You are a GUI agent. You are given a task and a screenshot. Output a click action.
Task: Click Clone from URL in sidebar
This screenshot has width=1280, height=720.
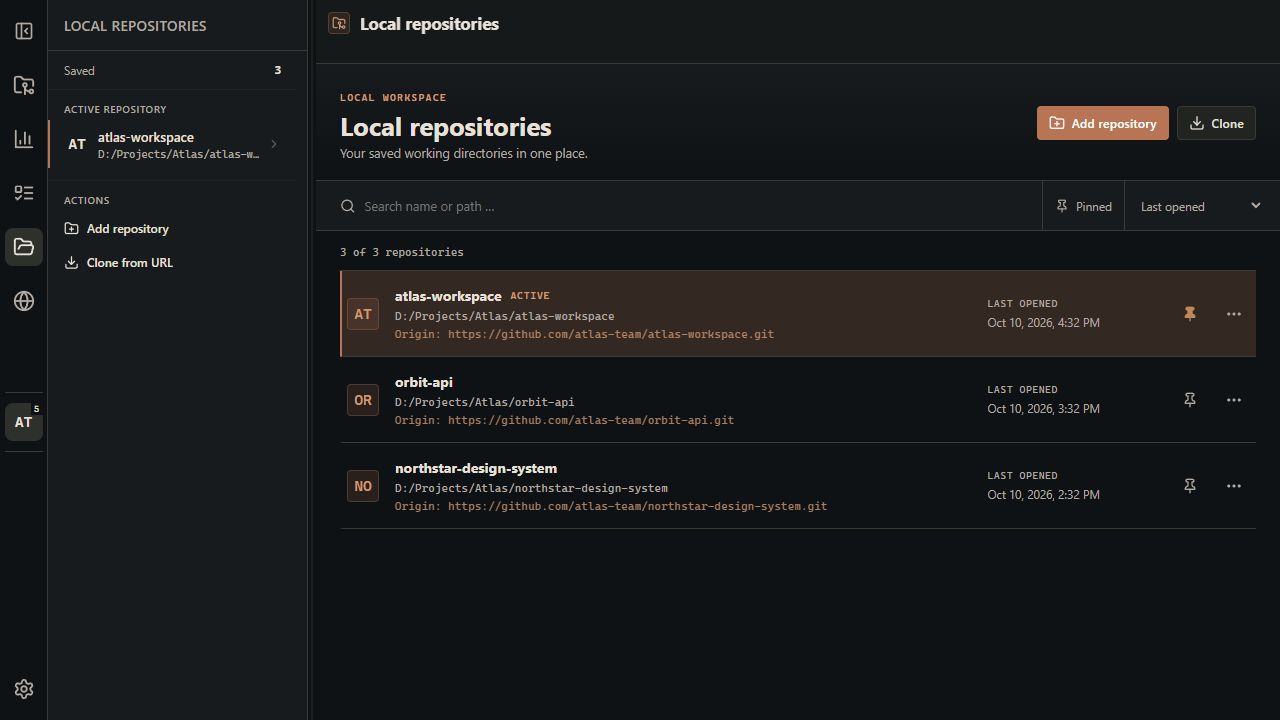pos(119,263)
